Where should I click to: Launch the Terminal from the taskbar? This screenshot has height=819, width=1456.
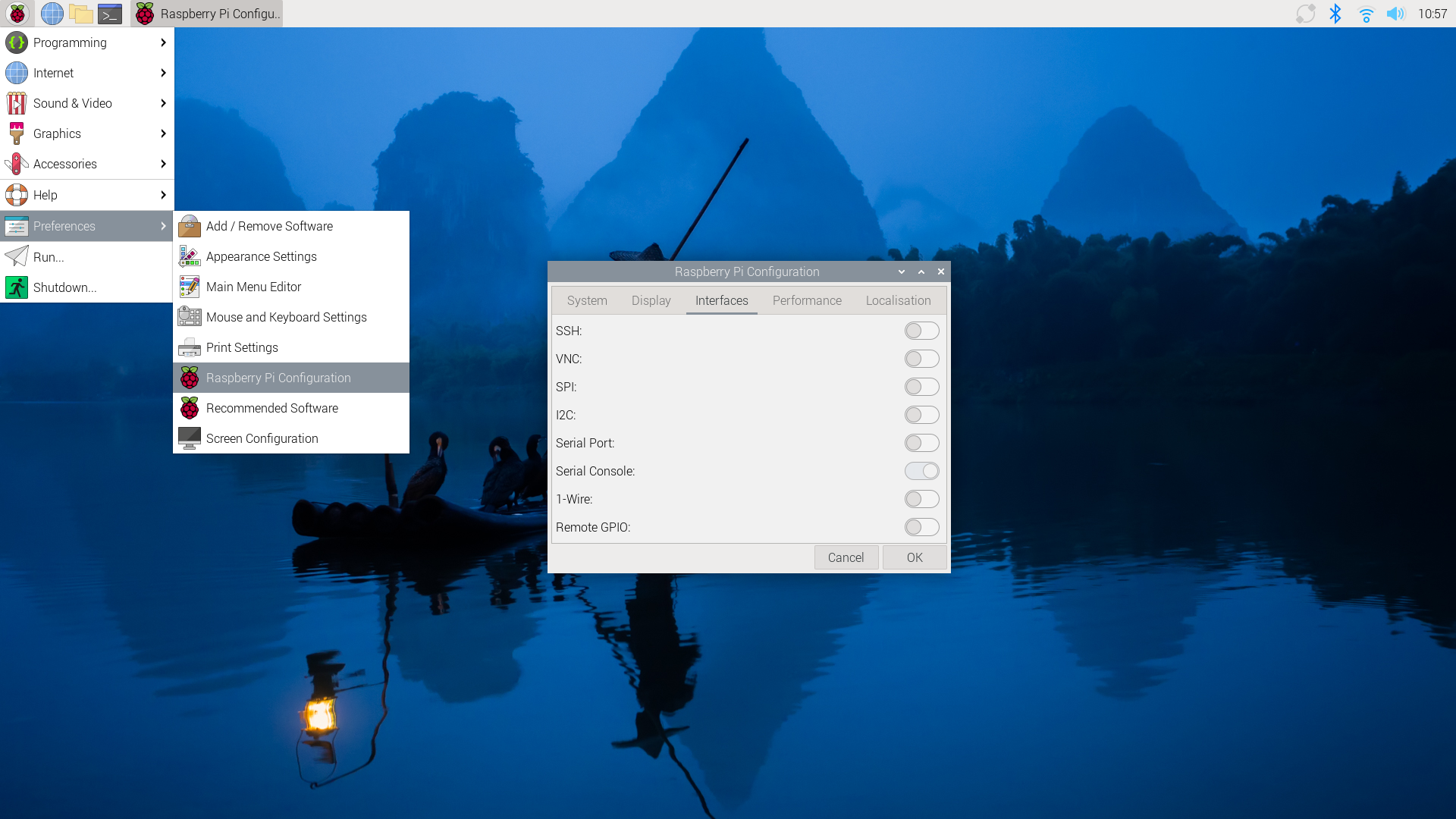click(110, 14)
